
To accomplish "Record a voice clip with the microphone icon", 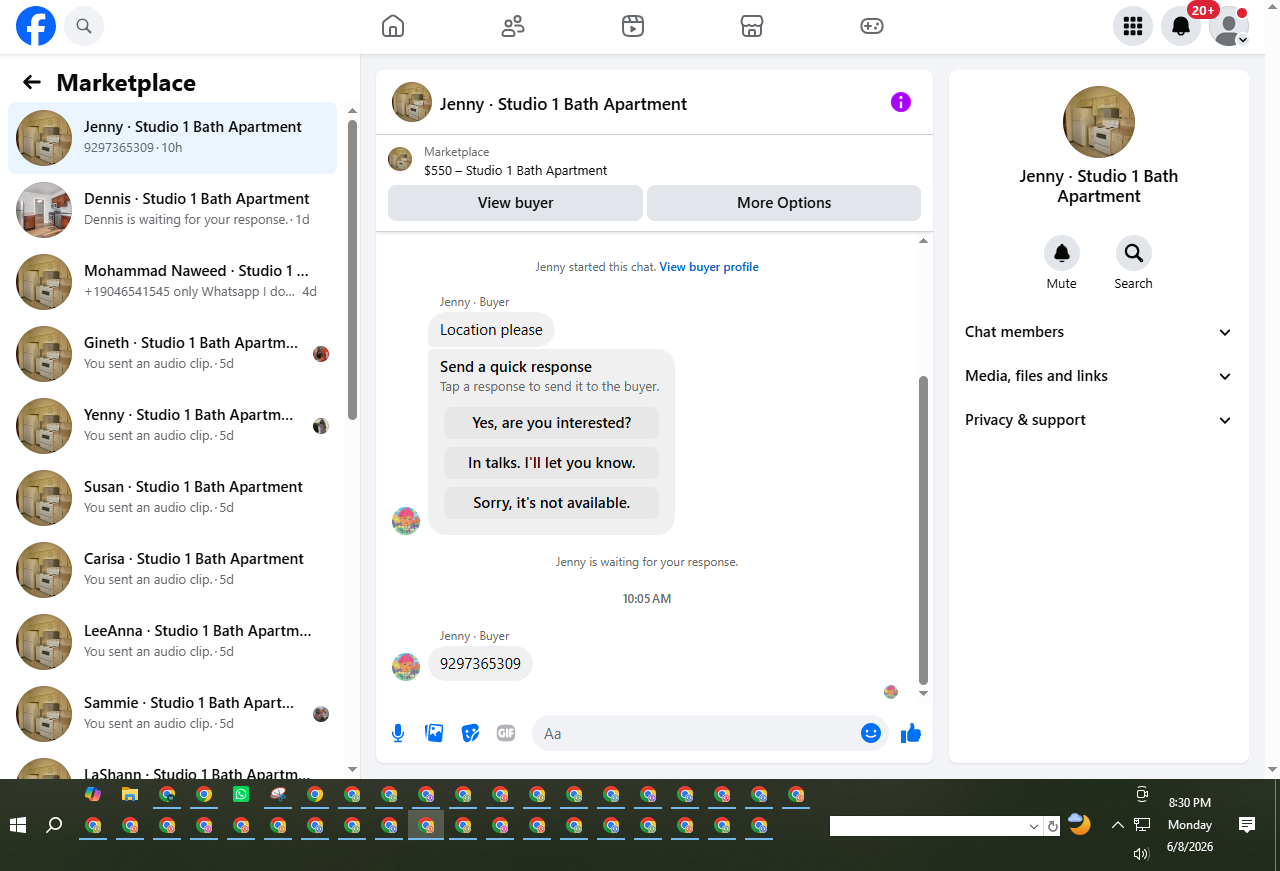I will [398, 733].
